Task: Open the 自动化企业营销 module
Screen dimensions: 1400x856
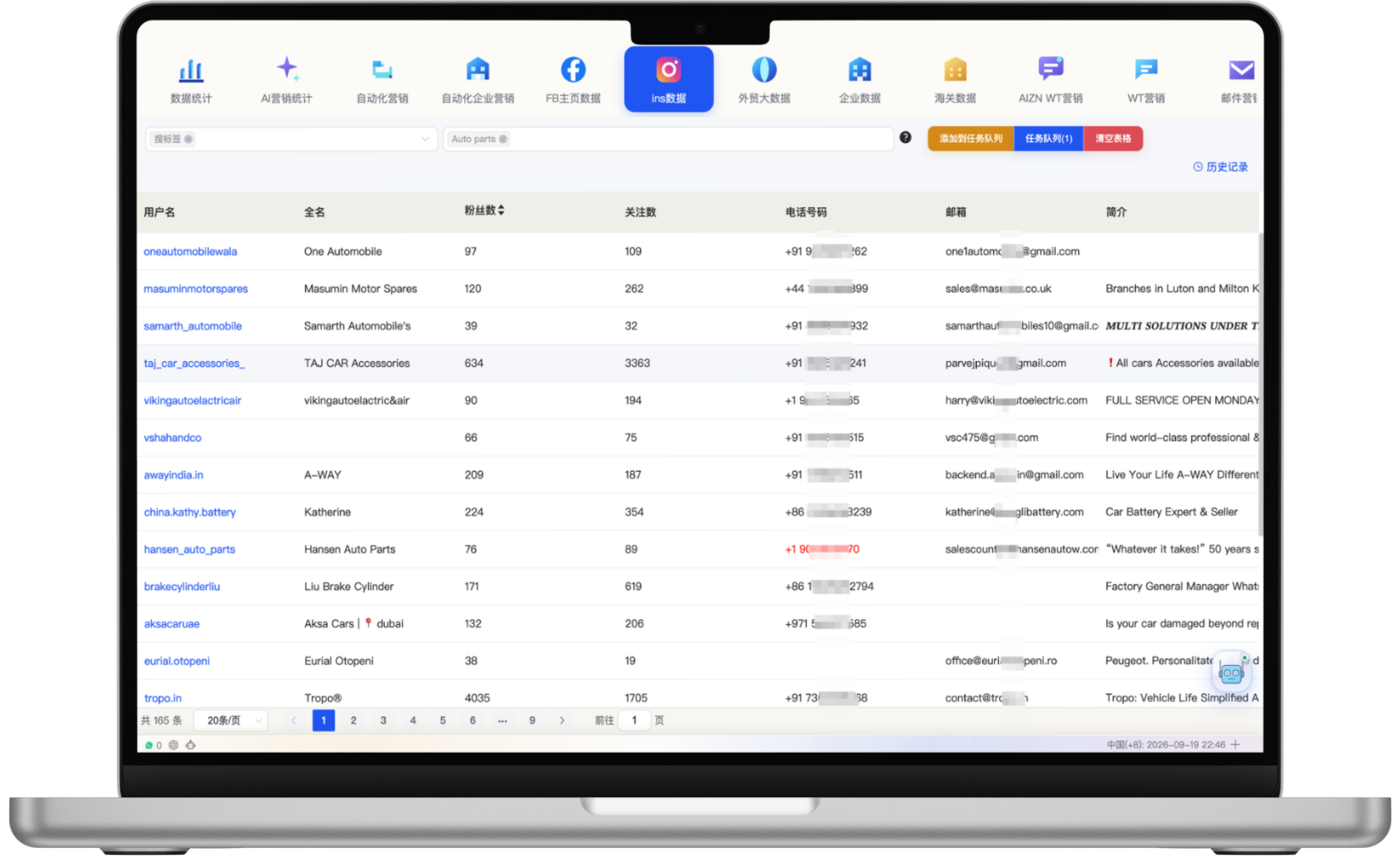Action: tap(478, 80)
